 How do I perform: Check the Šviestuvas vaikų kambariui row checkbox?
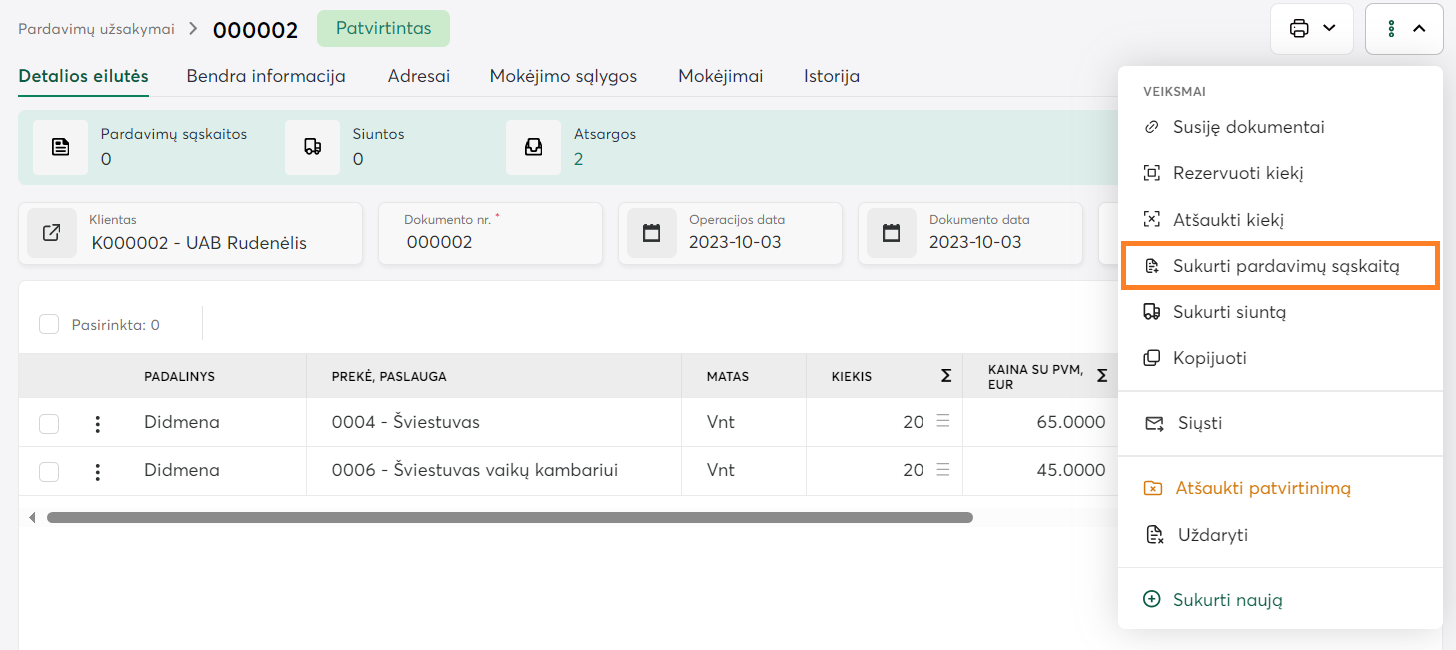(49, 471)
